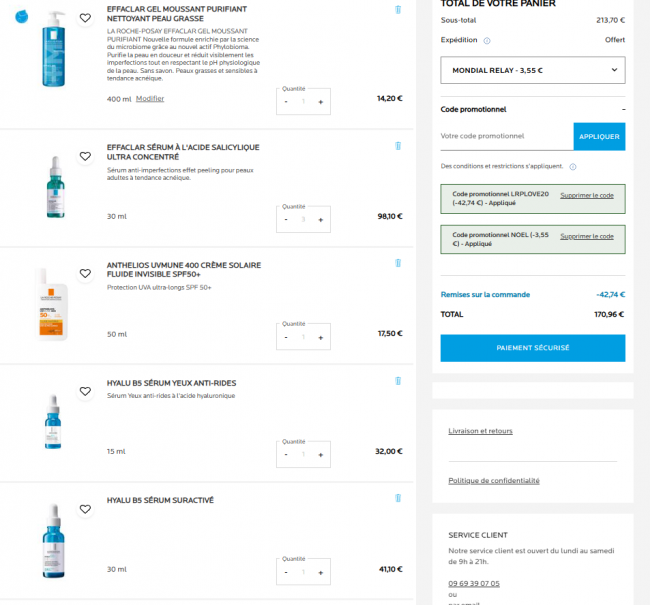Image resolution: width=650 pixels, height=605 pixels.
Task: Delete Effaclar Gel Moussant from cart
Action: [398, 10]
